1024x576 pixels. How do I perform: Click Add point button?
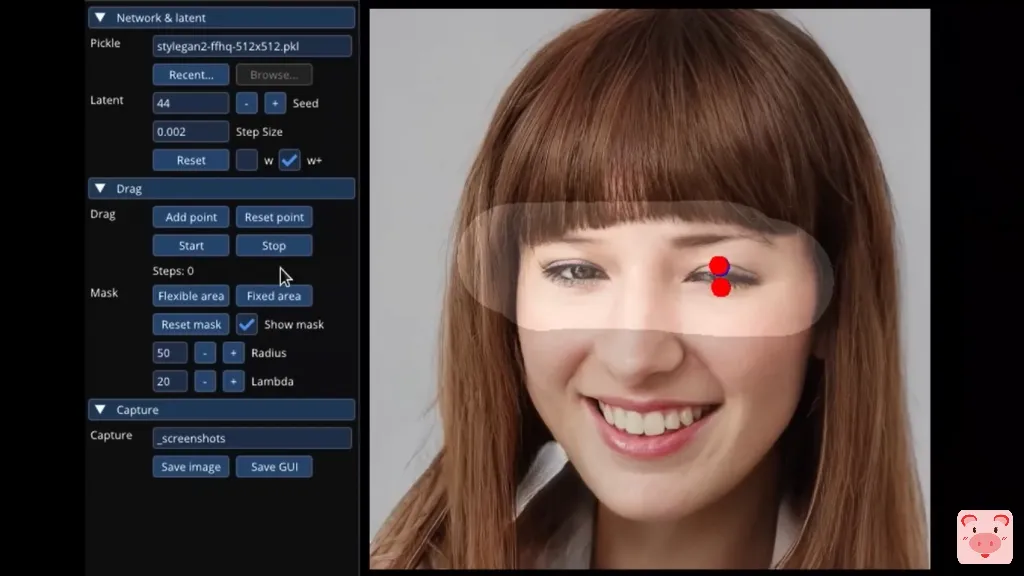point(191,217)
